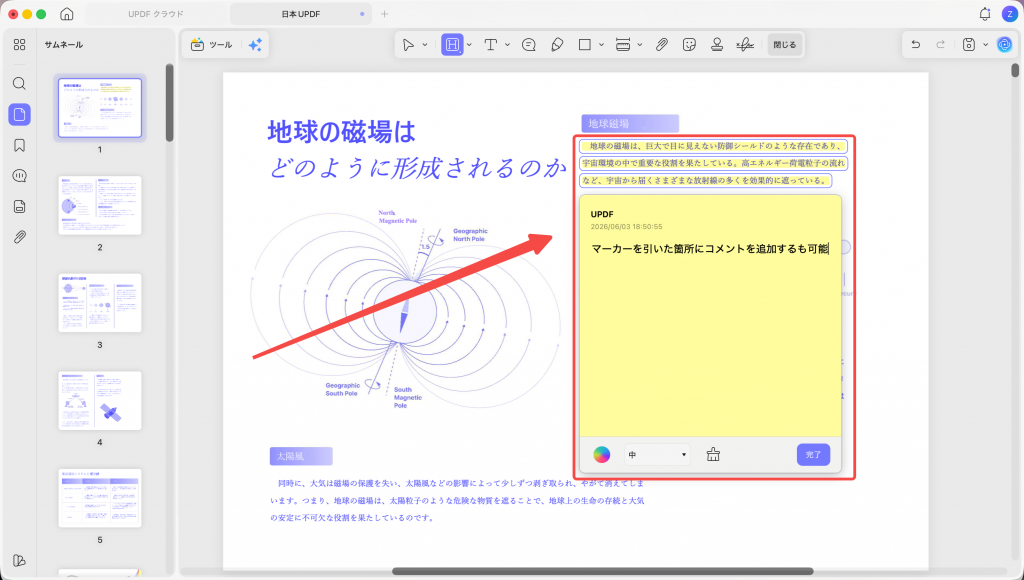The width and height of the screenshot is (1024, 580).
Task: Select the sticky note comment tool
Action: 529,44
